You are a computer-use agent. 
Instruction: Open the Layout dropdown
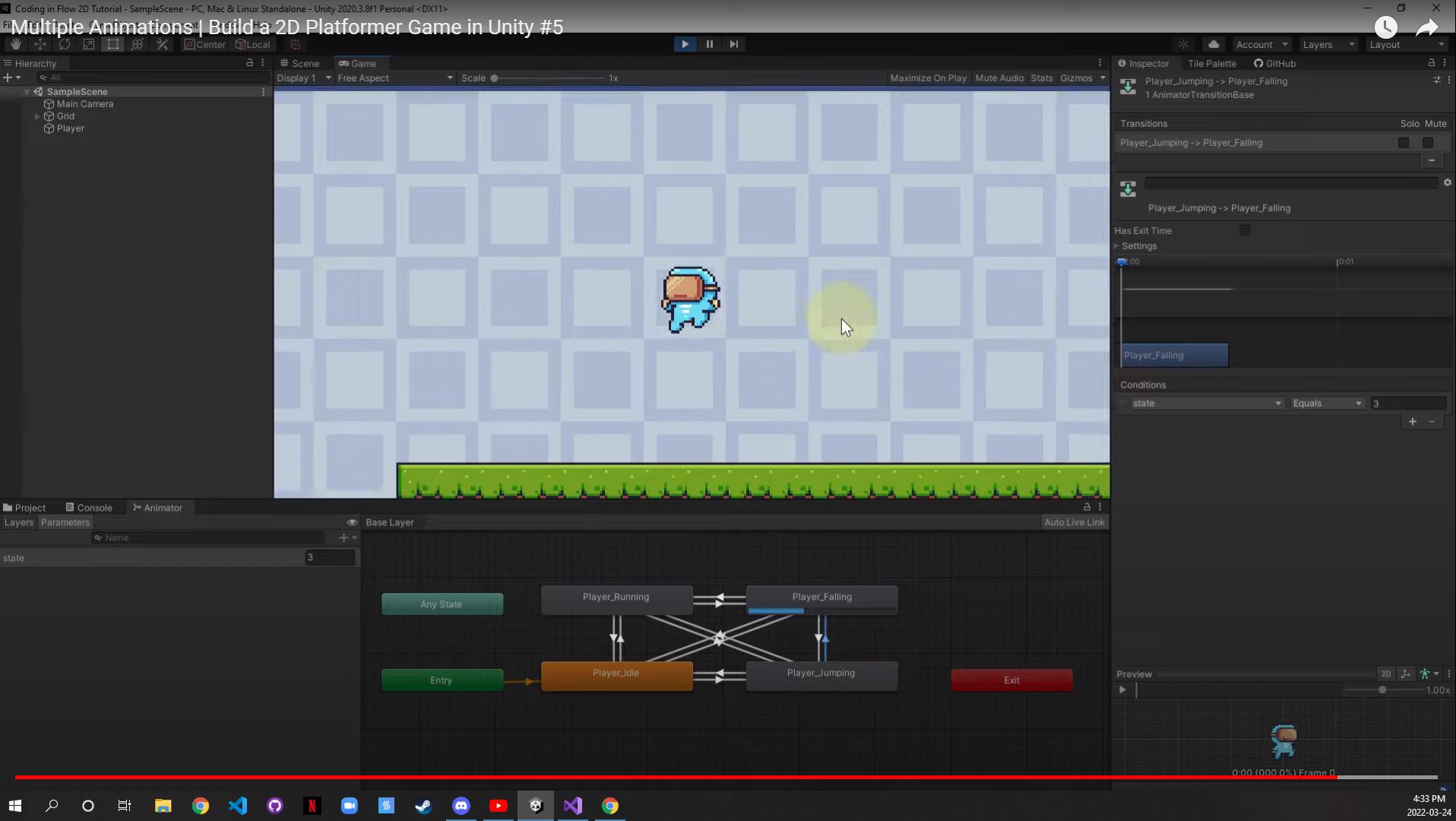click(1407, 44)
